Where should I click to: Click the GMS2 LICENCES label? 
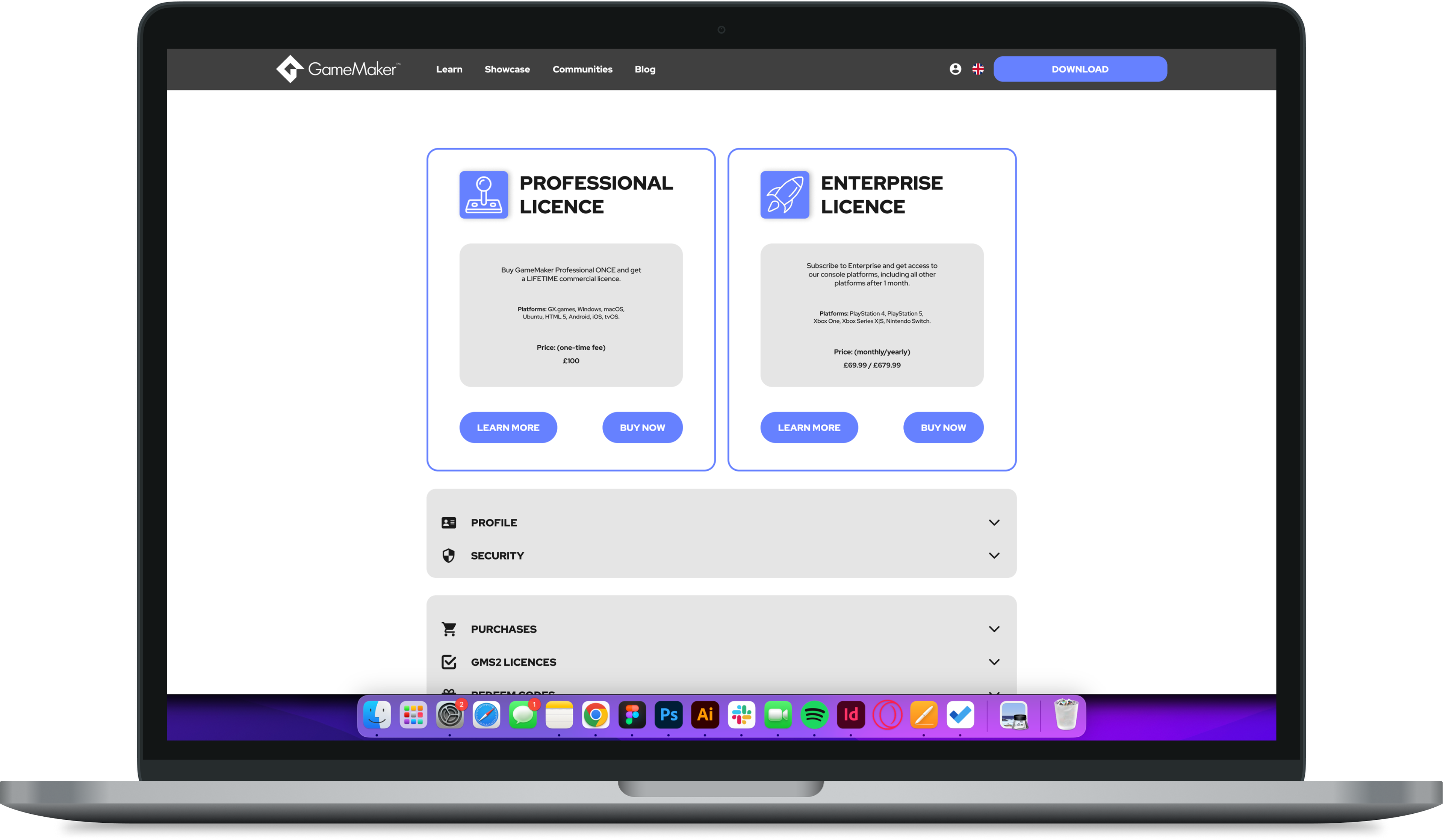[x=513, y=662]
